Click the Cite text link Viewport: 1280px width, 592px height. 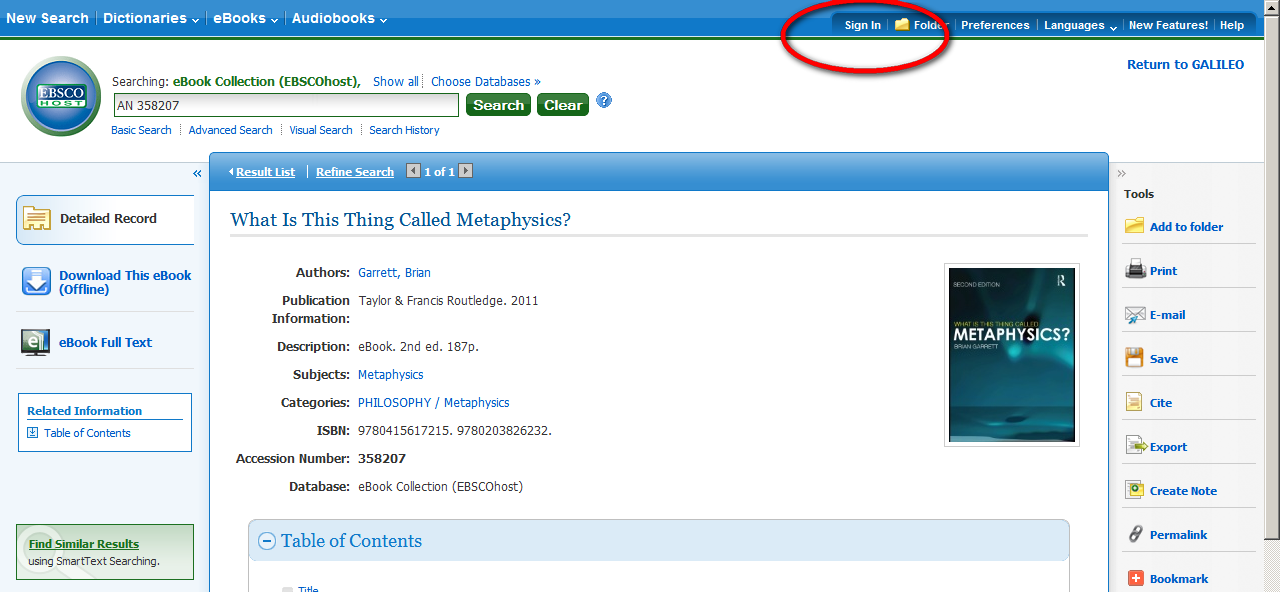pyautogui.click(x=1161, y=403)
